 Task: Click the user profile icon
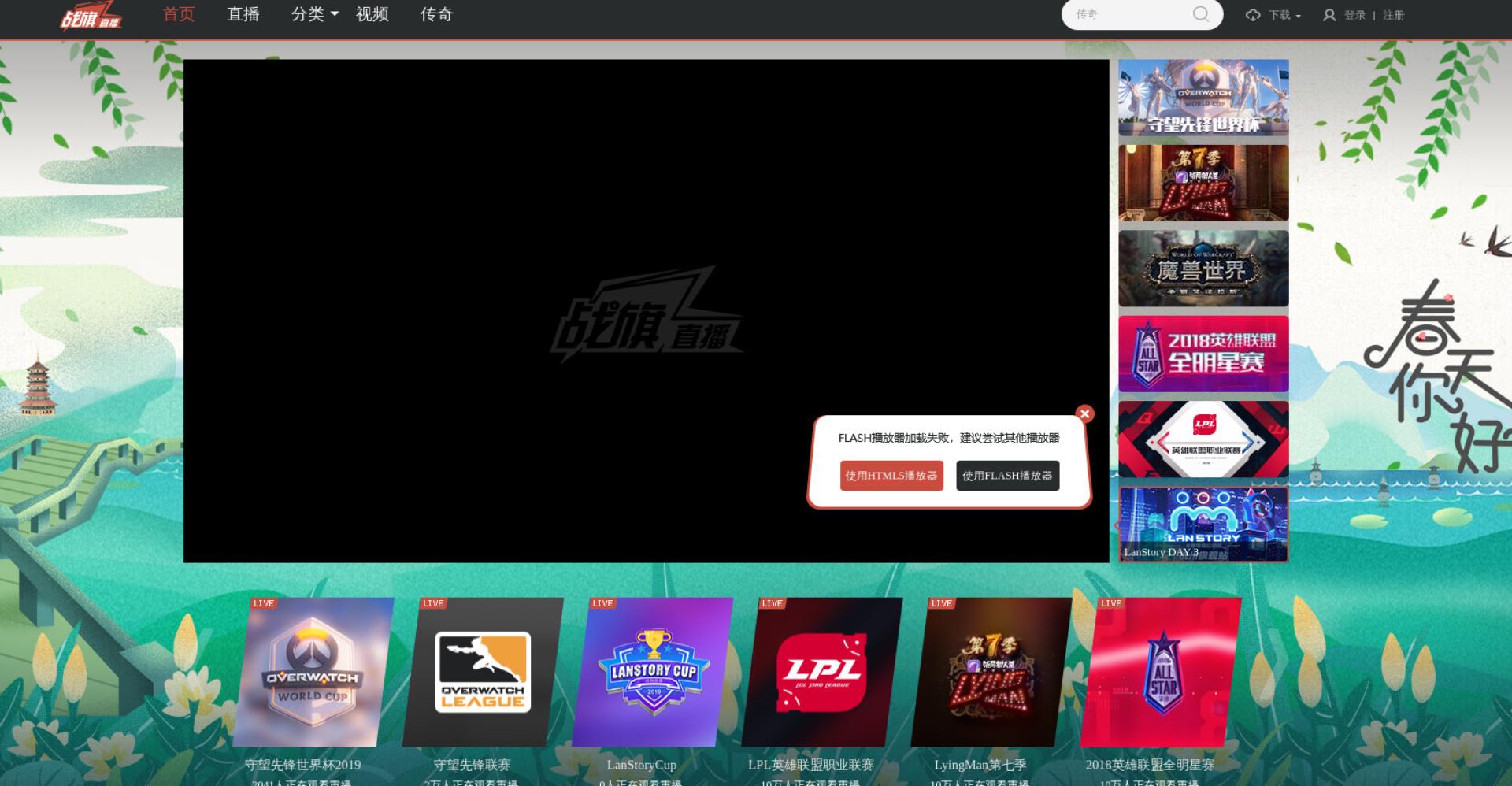(1329, 15)
